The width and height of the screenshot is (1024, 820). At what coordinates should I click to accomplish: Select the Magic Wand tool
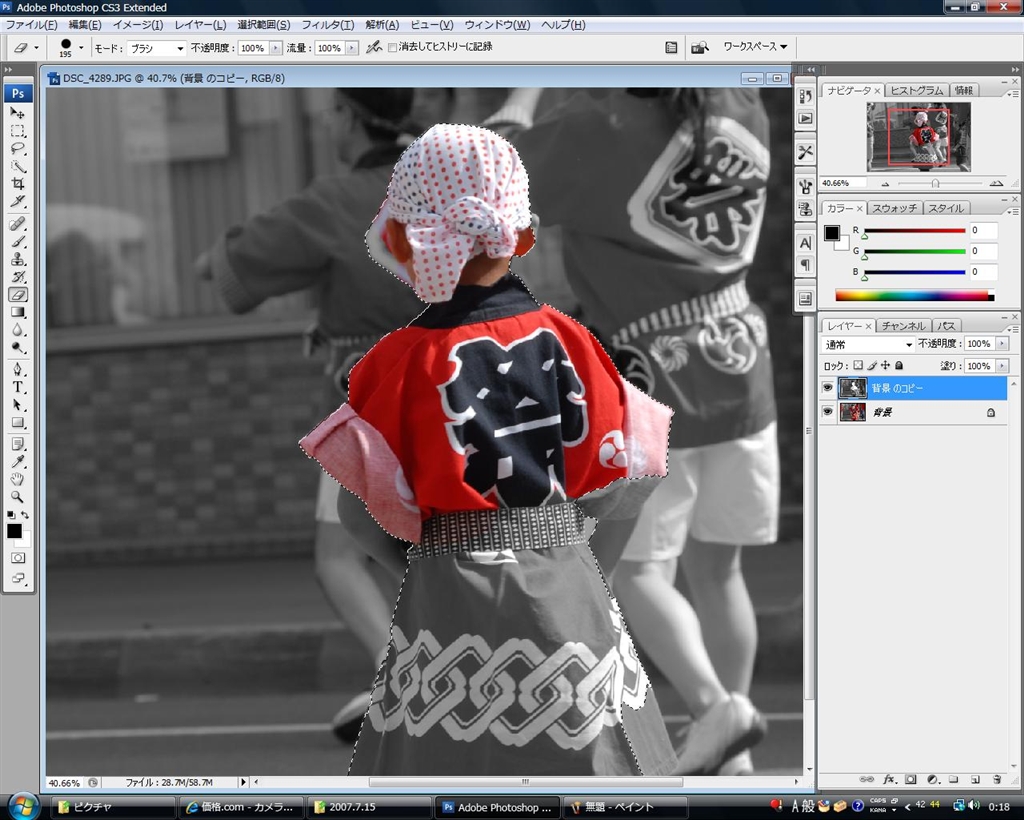(18, 166)
